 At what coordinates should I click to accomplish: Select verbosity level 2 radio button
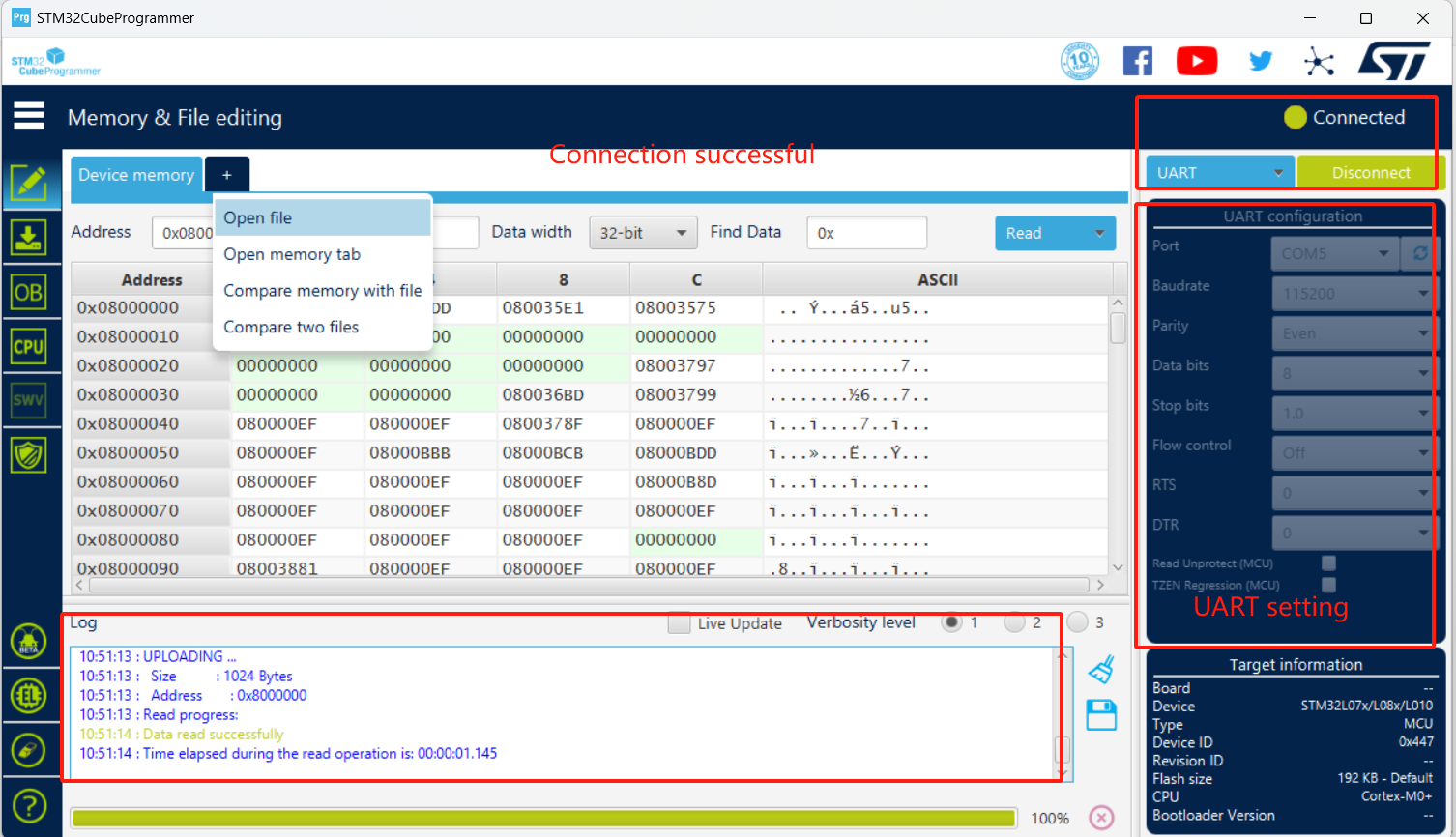tap(1014, 622)
